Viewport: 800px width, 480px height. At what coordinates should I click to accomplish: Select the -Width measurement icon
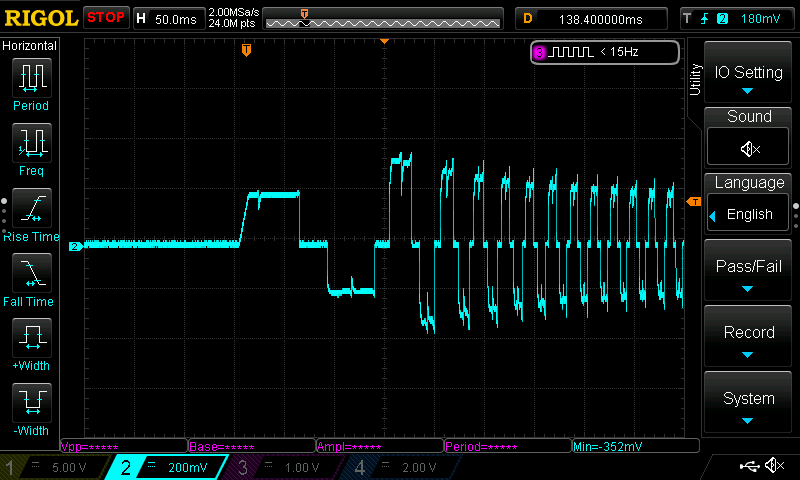pos(31,404)
